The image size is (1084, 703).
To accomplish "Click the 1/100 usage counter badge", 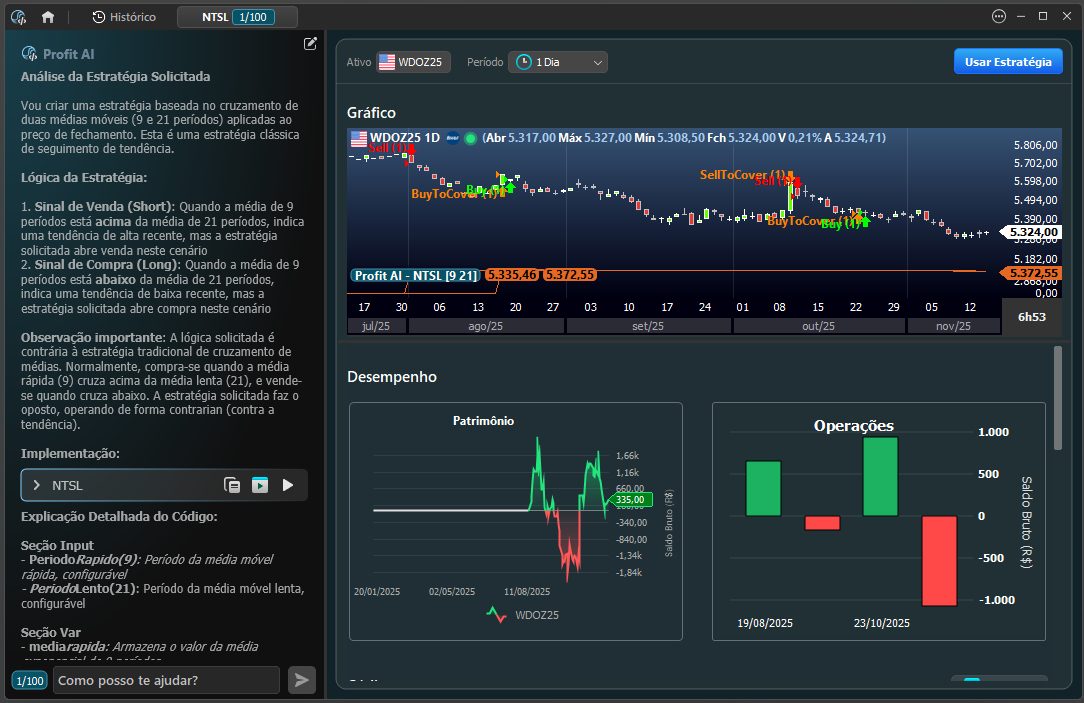I will pos(30,681).
